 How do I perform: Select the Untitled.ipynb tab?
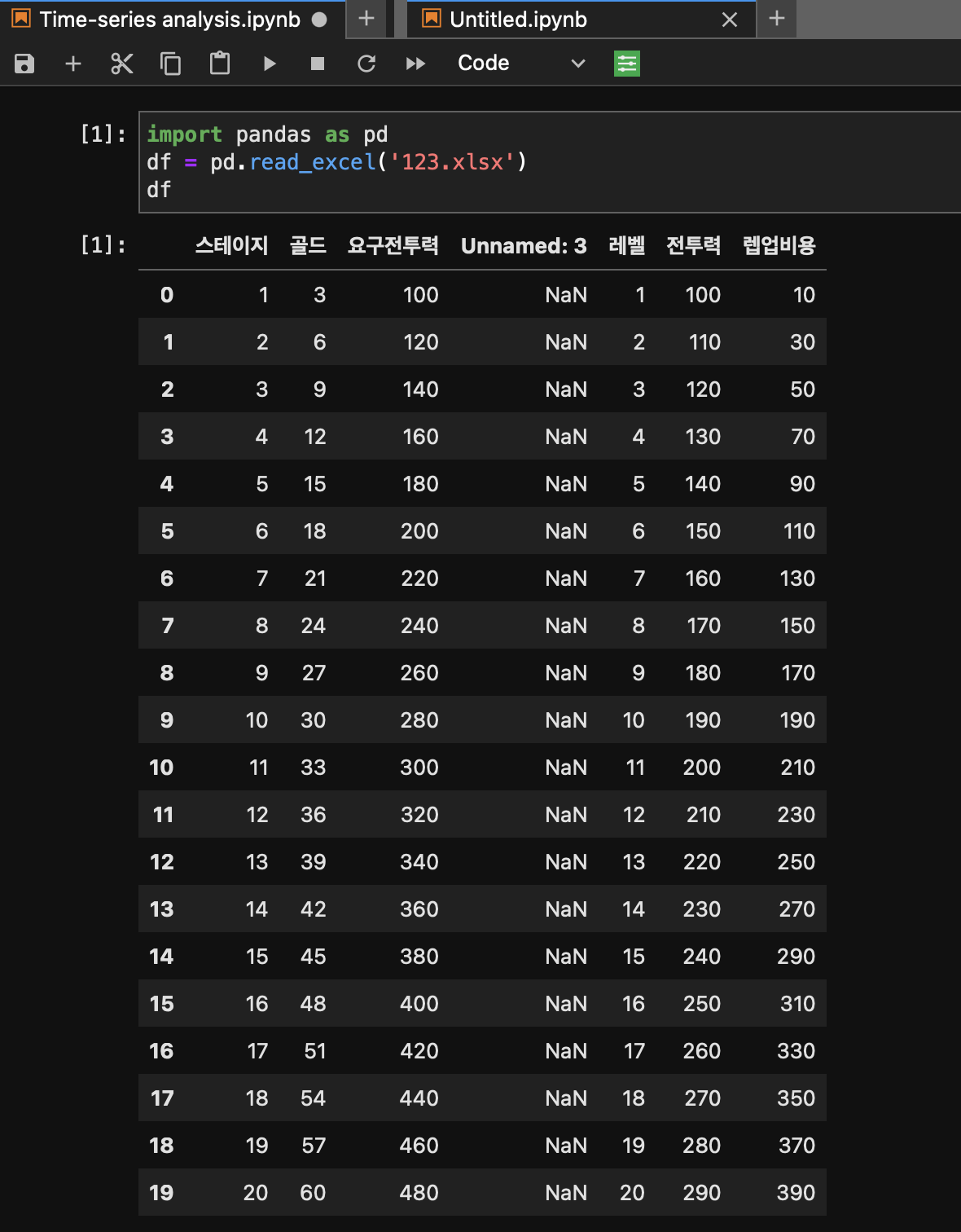click(x=518, y=20)
